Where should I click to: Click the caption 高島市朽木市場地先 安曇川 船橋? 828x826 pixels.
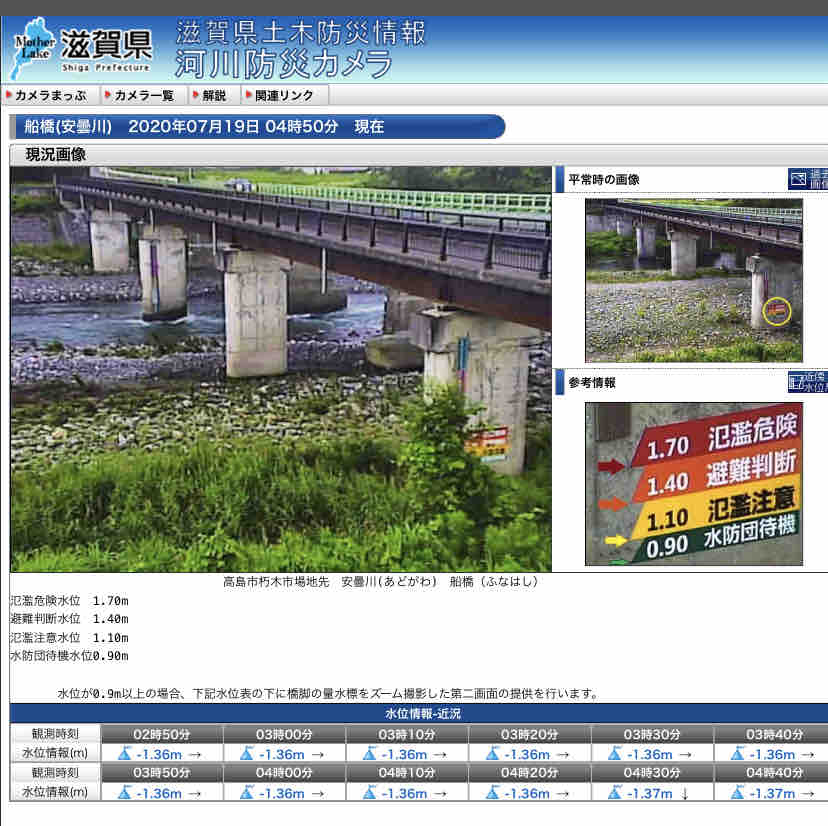tap(381, 581)
